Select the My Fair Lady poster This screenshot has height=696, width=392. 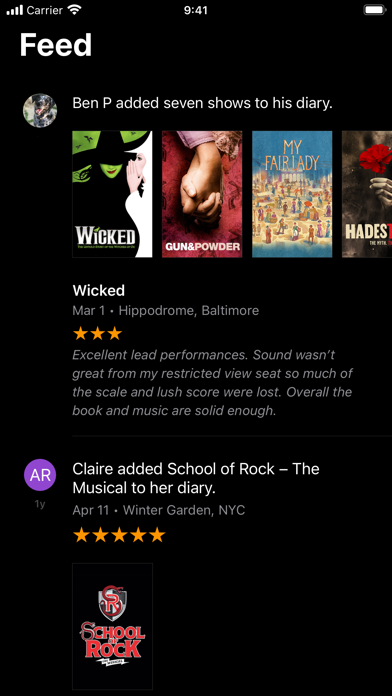[x=292, y=194]
